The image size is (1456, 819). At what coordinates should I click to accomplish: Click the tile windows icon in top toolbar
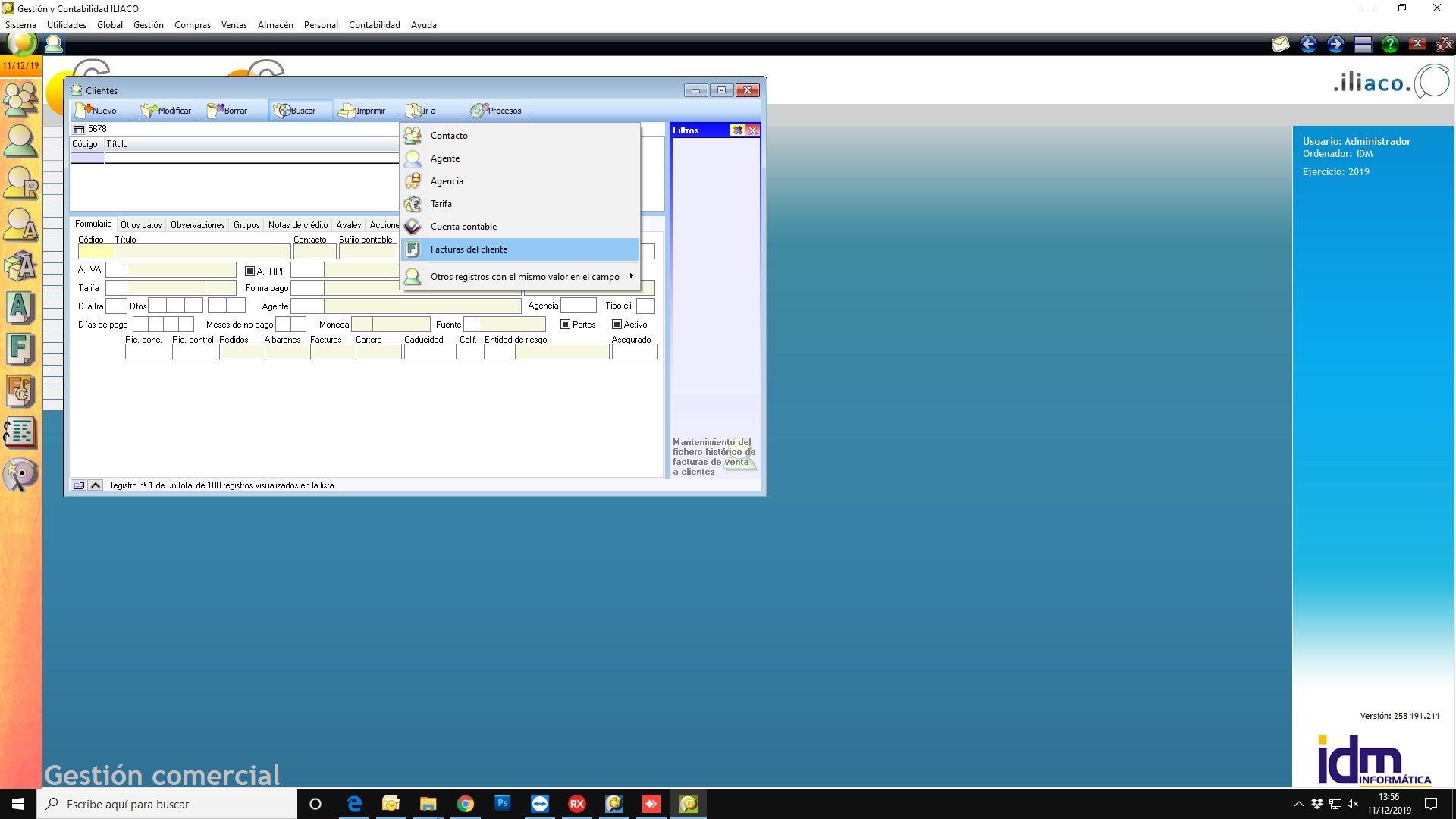point(1363,44)
